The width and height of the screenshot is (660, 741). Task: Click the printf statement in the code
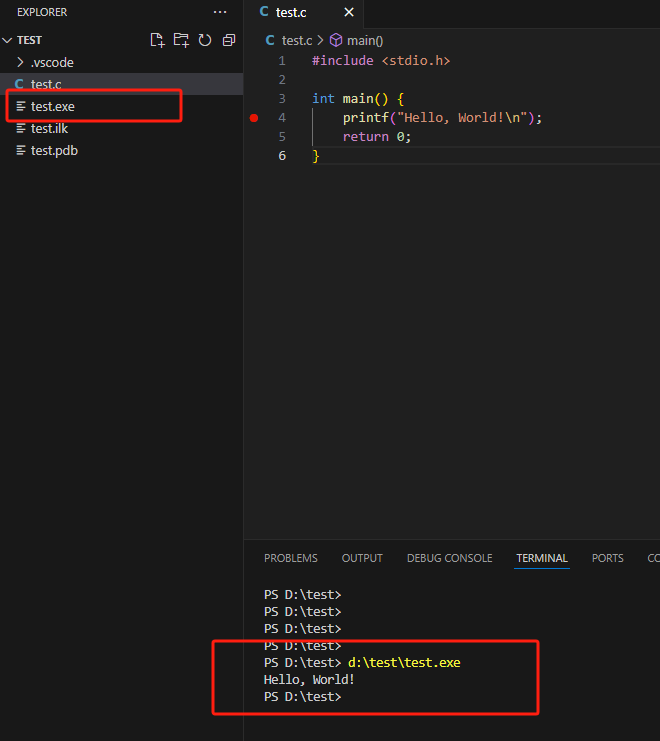[442, 118]
